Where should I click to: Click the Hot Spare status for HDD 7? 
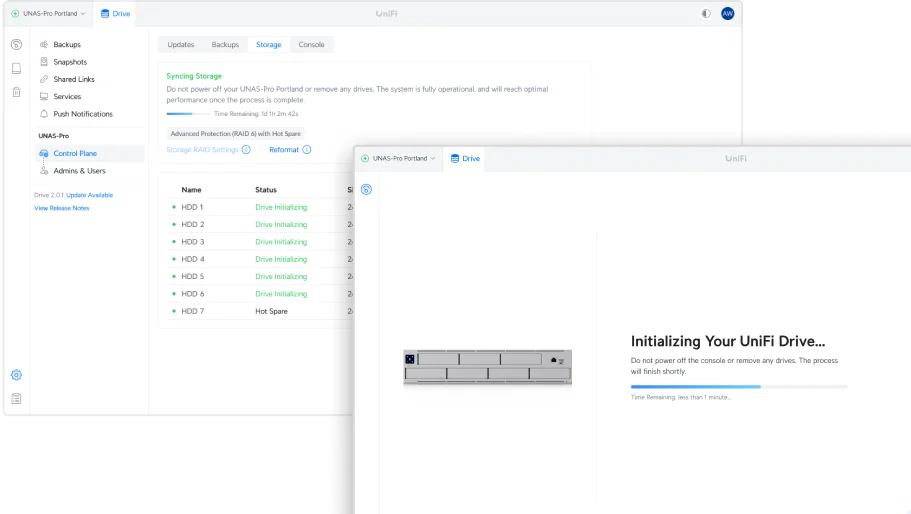click(x=271, y=311)
